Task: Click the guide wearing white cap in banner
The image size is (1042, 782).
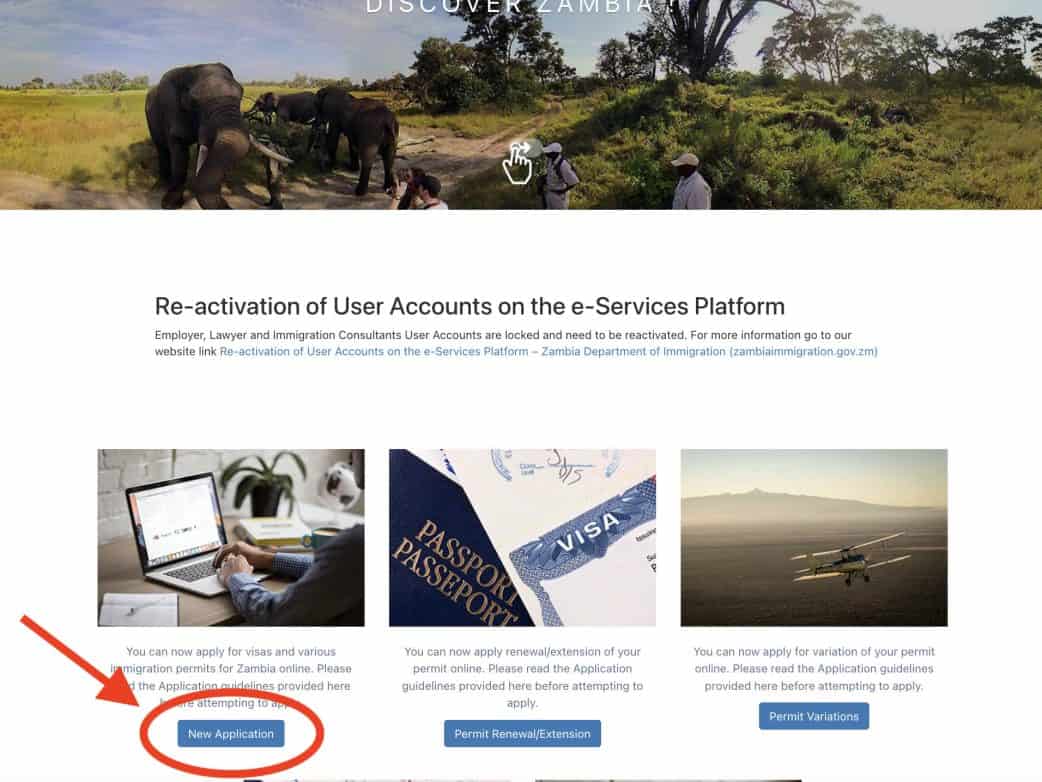Action: tap(690, 181)
